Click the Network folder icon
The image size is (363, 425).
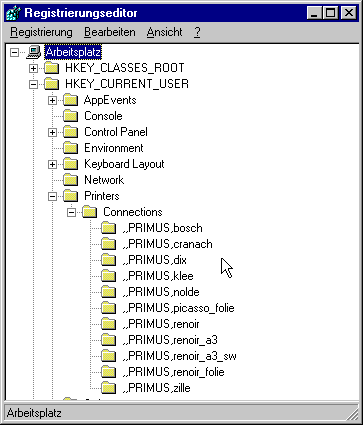(71, 180)
